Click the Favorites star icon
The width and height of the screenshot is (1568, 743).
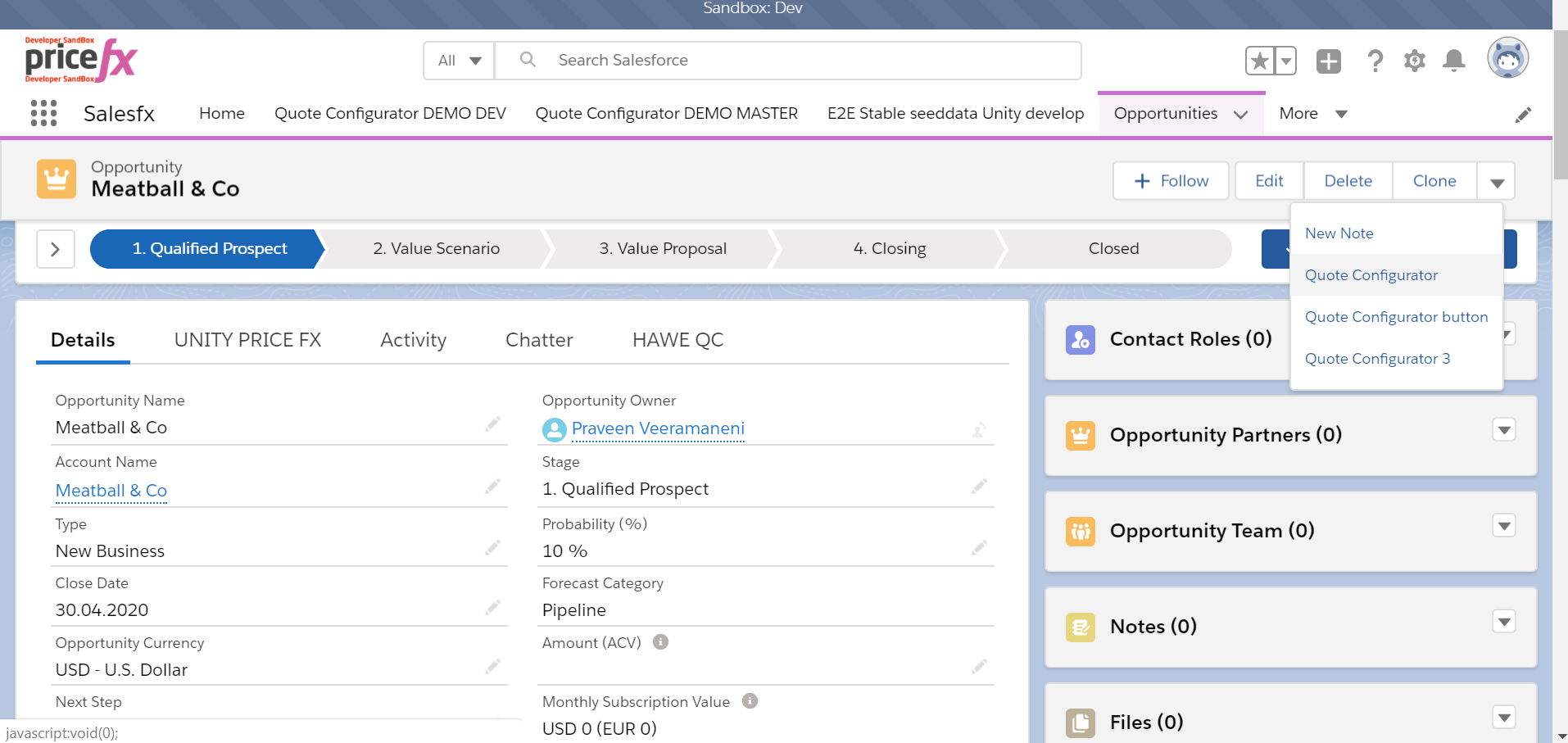[x=1260, y=61]
